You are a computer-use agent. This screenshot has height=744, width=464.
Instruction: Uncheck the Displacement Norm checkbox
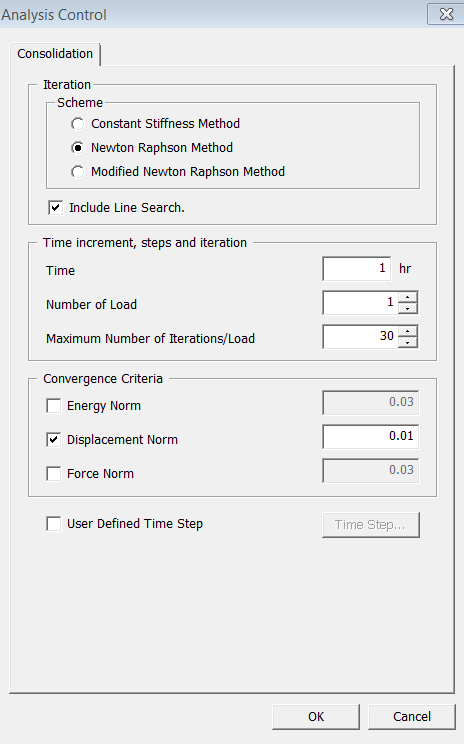[54, 439]
